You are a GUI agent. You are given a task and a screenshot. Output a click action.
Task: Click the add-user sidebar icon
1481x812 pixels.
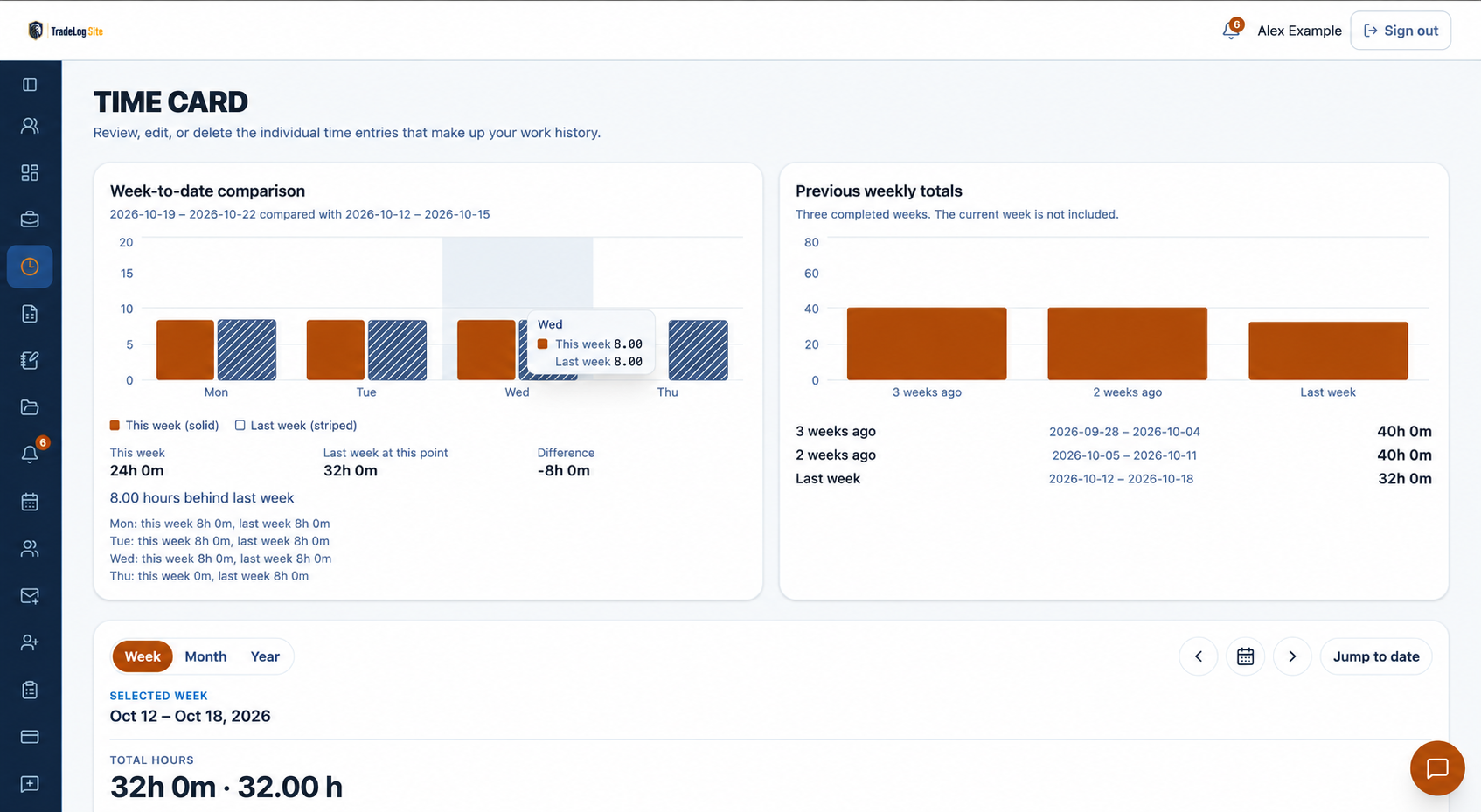click(x=30, y=642)
